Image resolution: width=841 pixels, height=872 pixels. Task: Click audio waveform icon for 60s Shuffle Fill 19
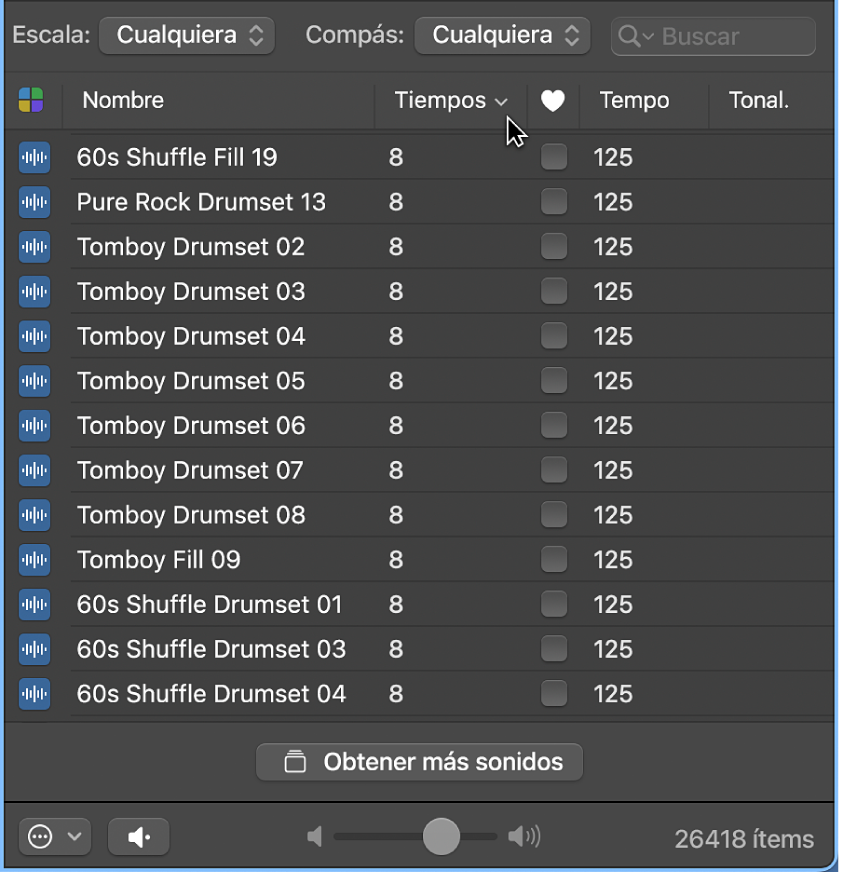[x=35, y=157]
